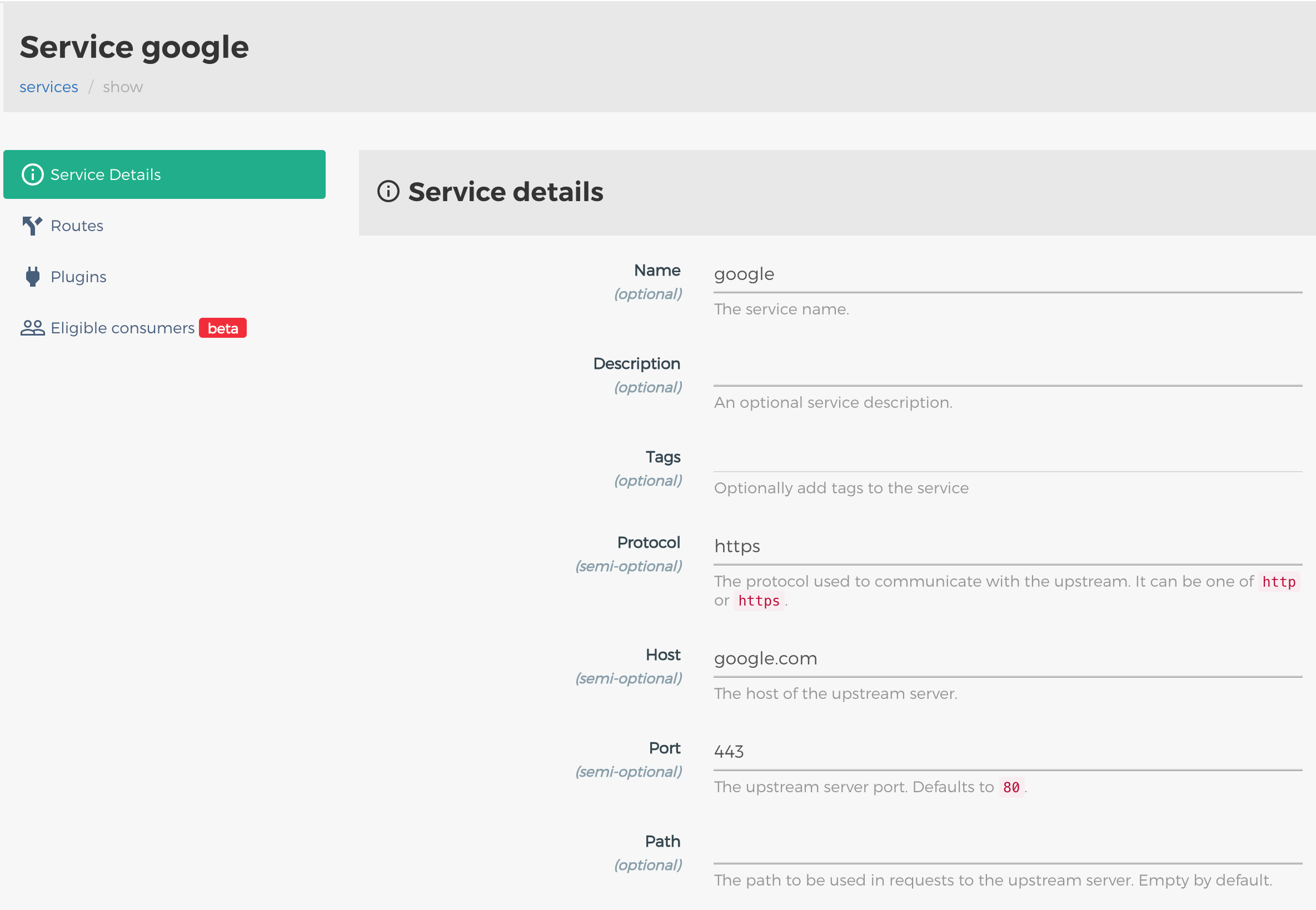Click the Tags field label
The width and height of the screenshot is (1316, 910).
[x=662, y=457]
